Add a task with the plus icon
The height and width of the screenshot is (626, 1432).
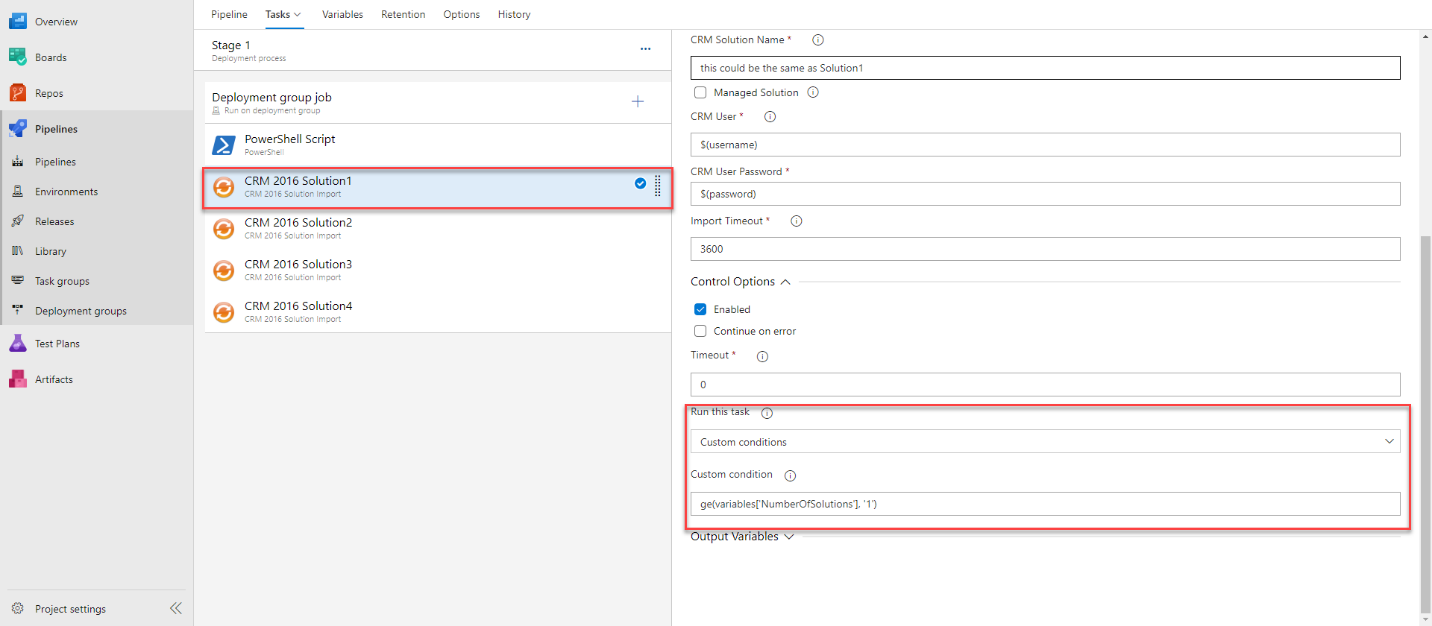[638, 101]
